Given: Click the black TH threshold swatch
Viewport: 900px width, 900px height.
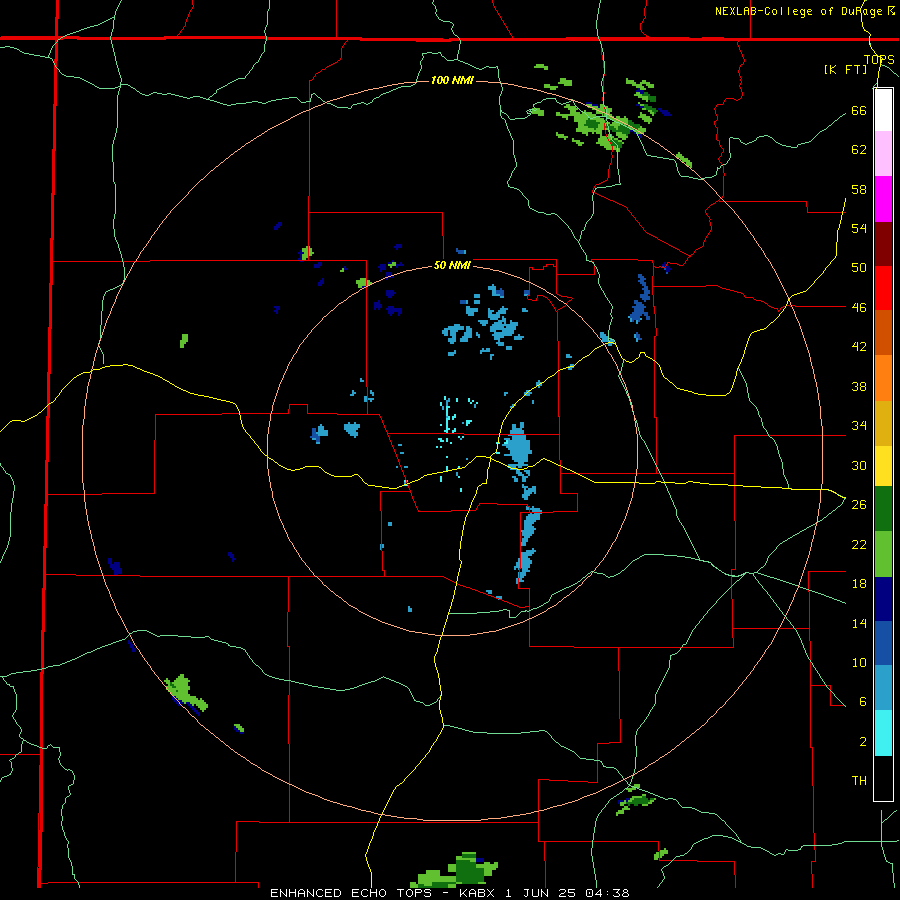Looking at the screenshot, I should (x=883, y=778).
